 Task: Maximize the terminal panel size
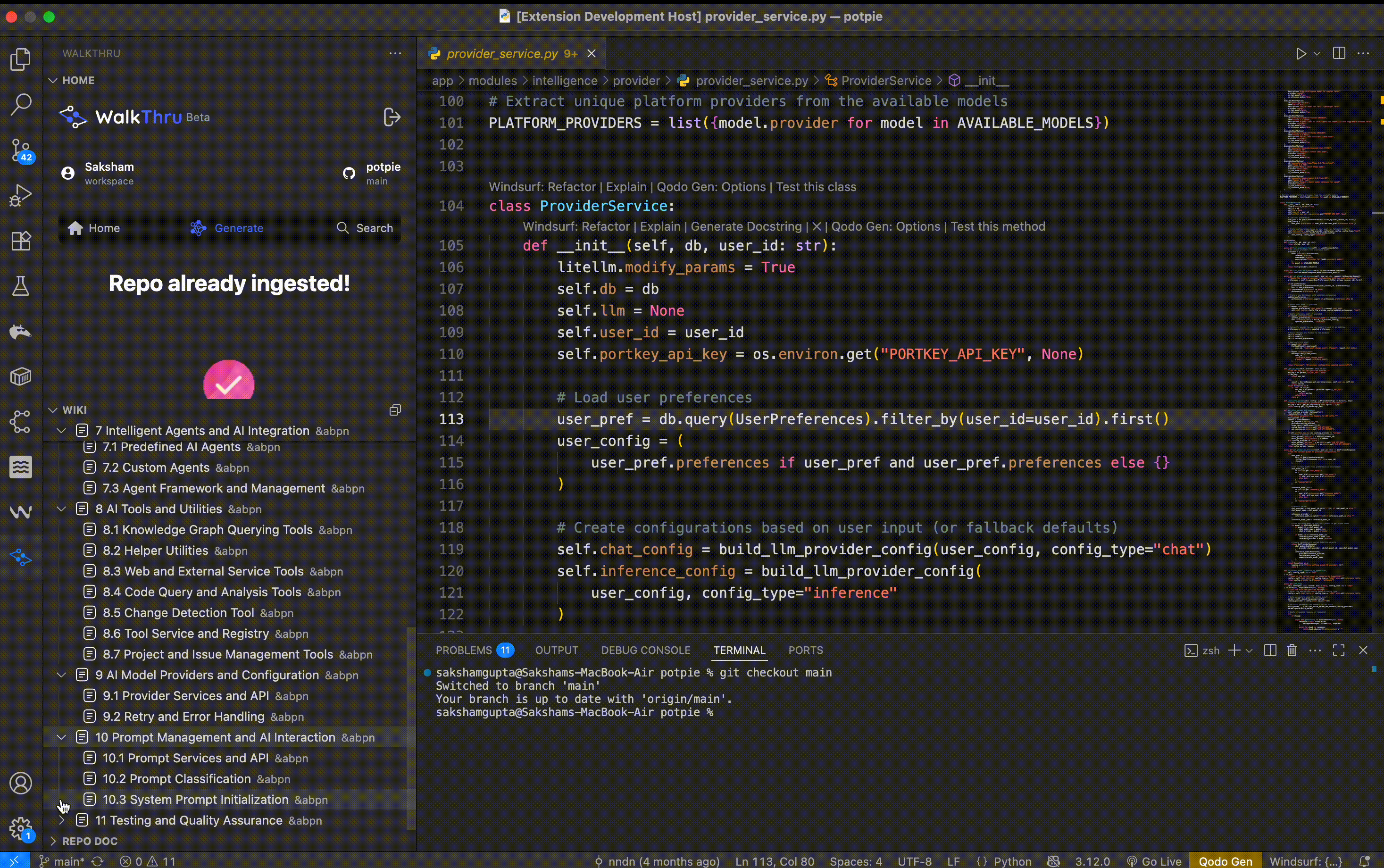(x=1339, y=651)
